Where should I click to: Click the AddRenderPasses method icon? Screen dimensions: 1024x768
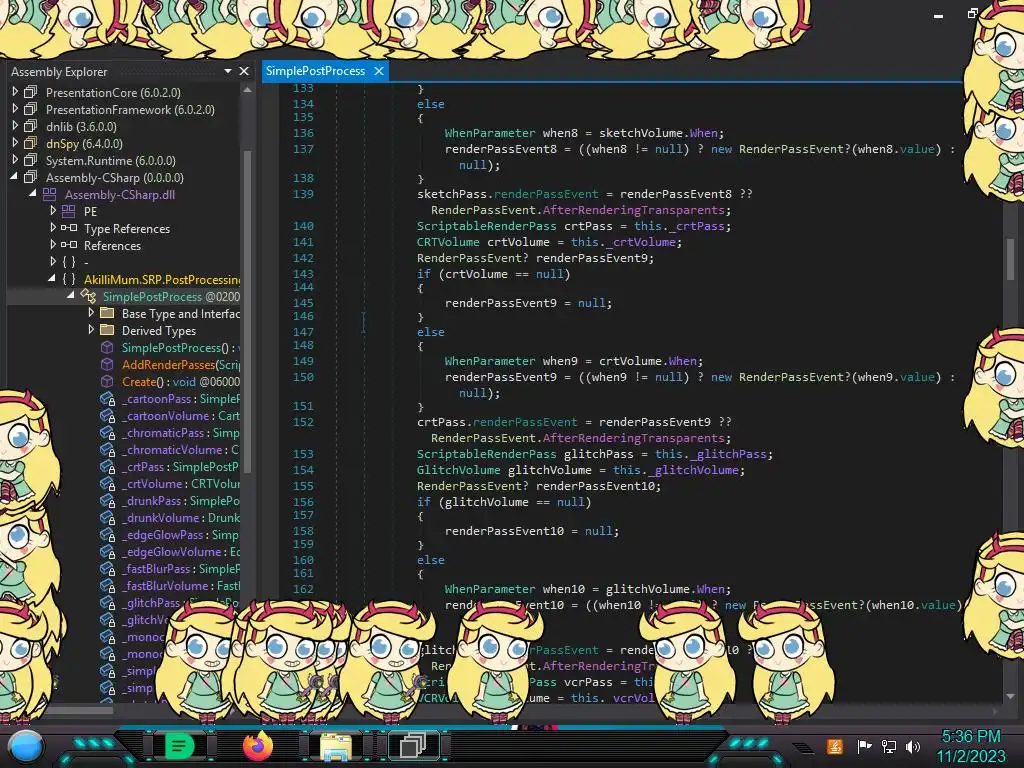click(107, 364)
